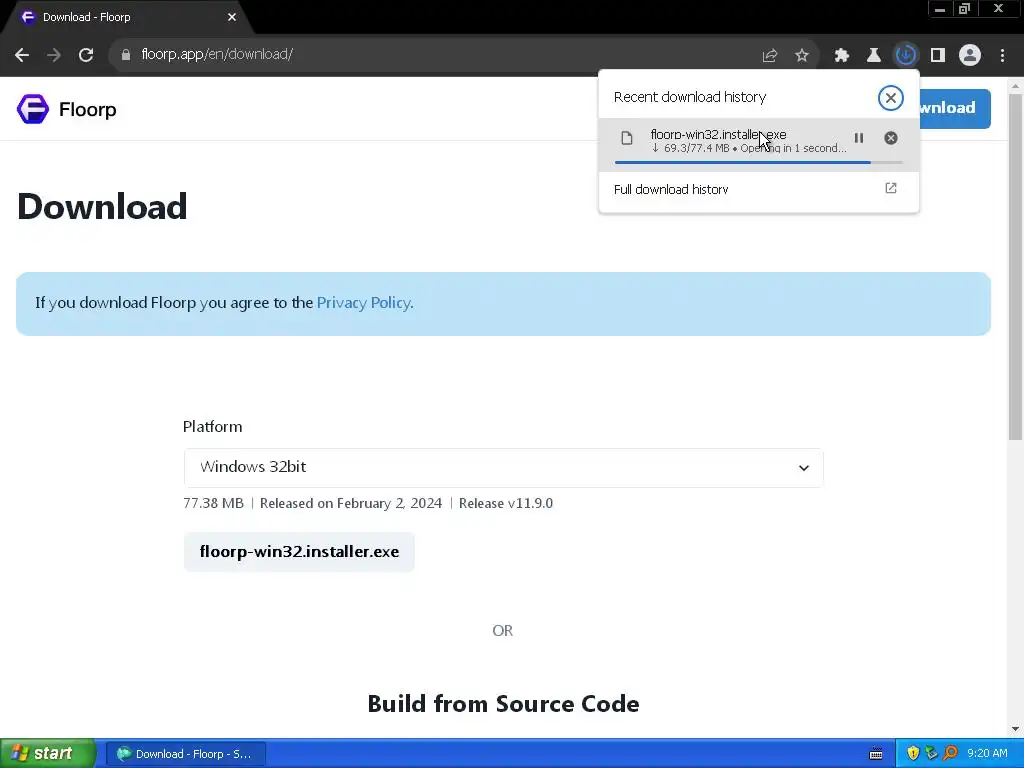
Task: Click the magnifier tray icon
Action: coord(950,754)
